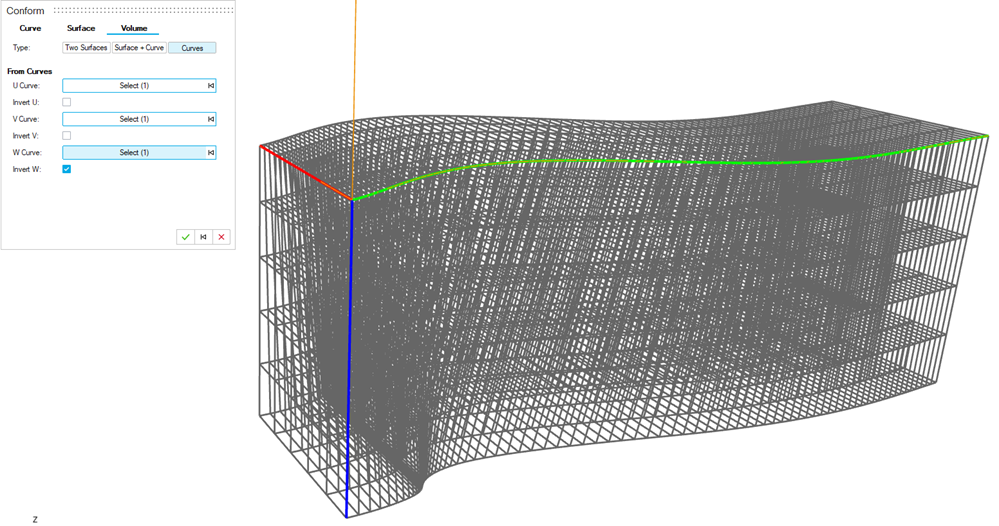The image size is (999, 526).
Task: Clear the U Curve selection icon
Action: point(210,85)
